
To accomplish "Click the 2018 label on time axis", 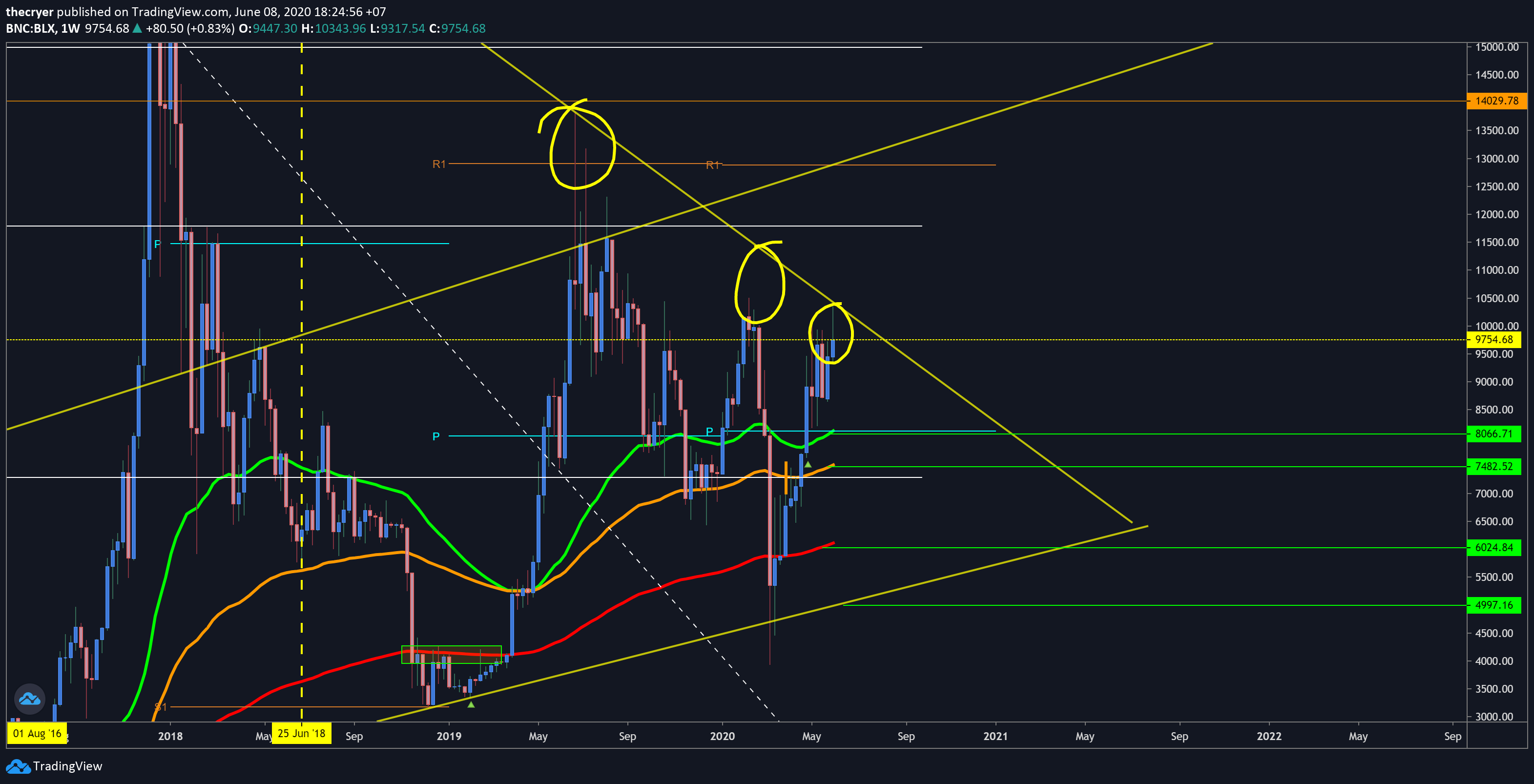I will coord(170,736).
